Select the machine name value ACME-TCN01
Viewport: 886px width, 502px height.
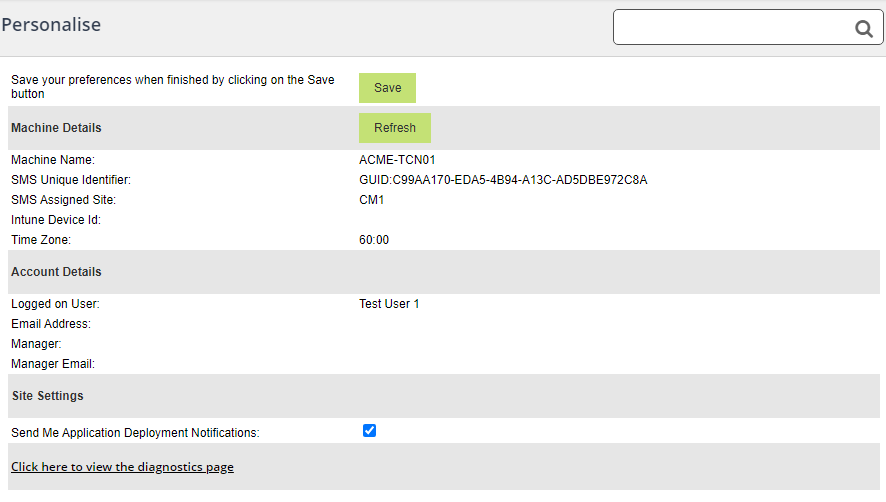tap(397, 160)
